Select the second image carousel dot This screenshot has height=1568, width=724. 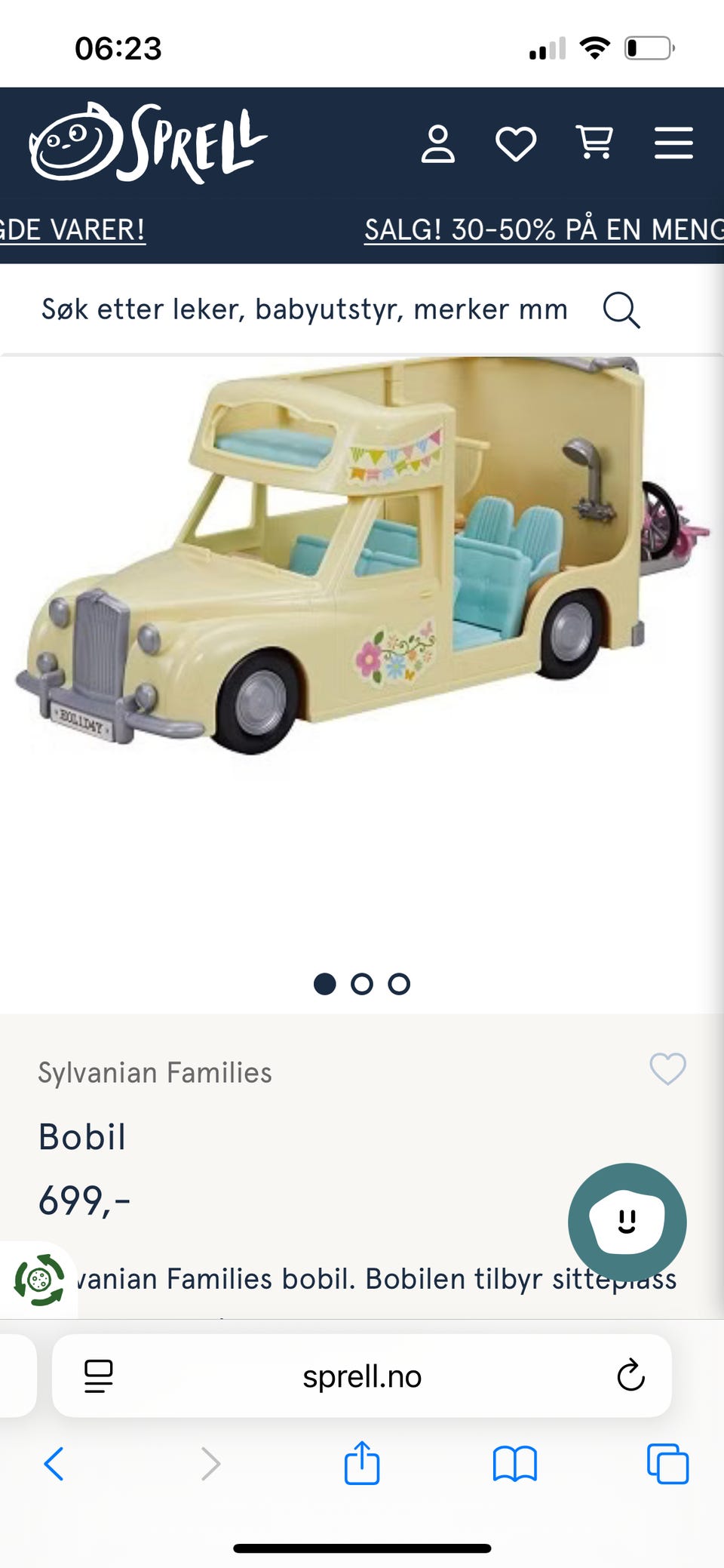tap(362, 984)
